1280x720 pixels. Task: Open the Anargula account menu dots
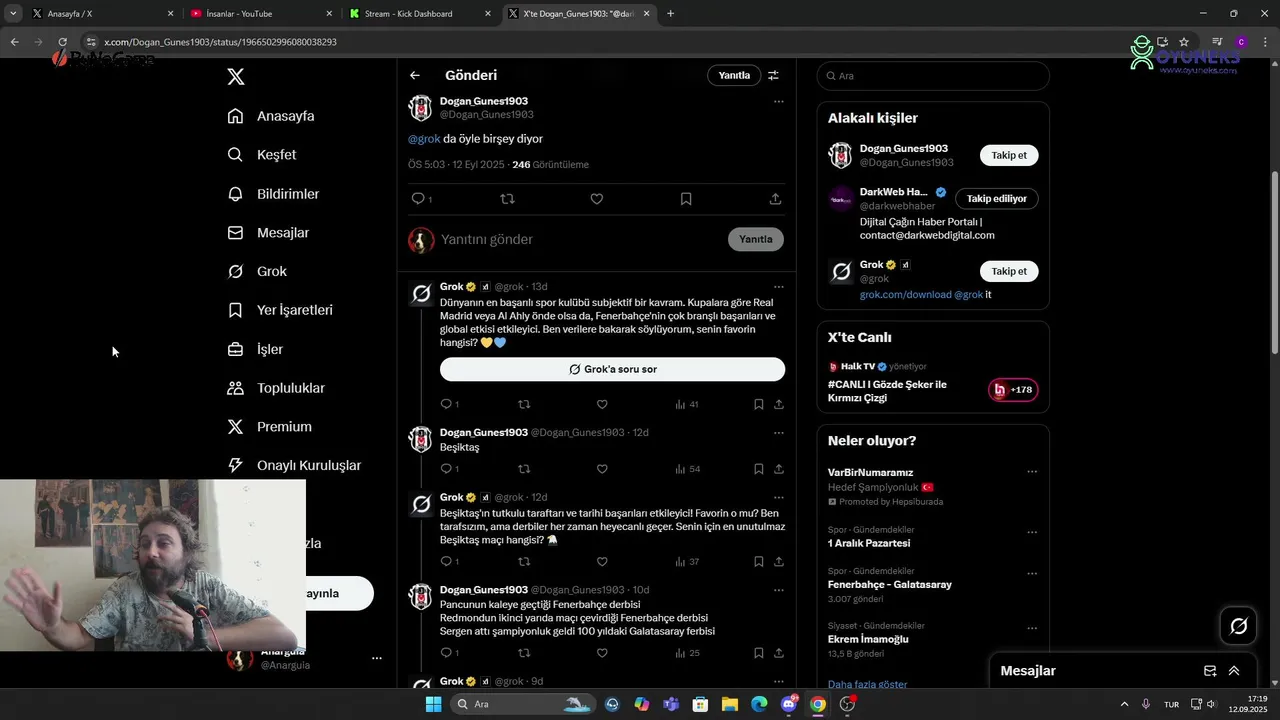pos(377,658)
